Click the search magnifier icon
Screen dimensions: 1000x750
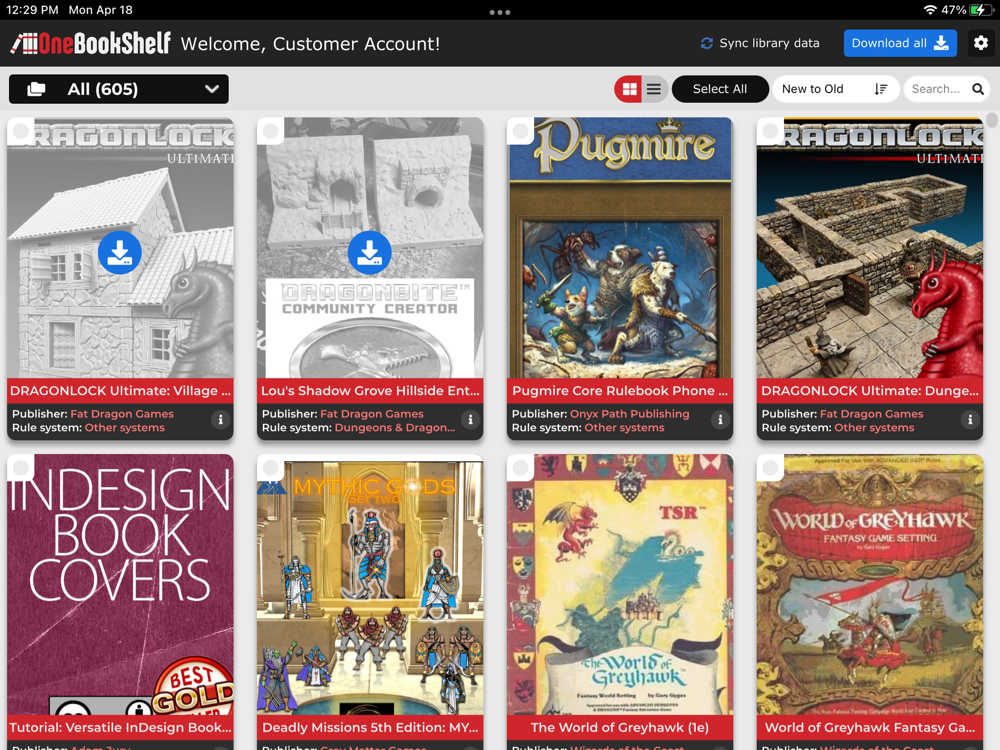[978, 89]
